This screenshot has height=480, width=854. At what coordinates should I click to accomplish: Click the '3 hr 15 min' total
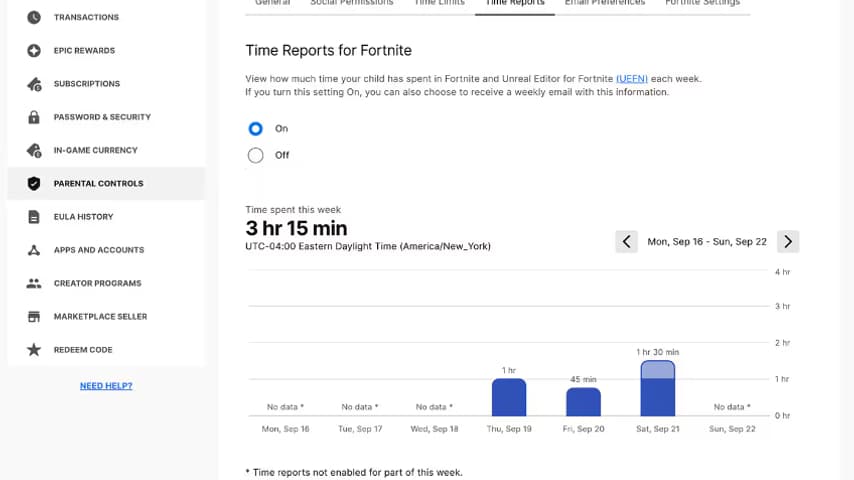pyautogui.click(x=296, y=228)
